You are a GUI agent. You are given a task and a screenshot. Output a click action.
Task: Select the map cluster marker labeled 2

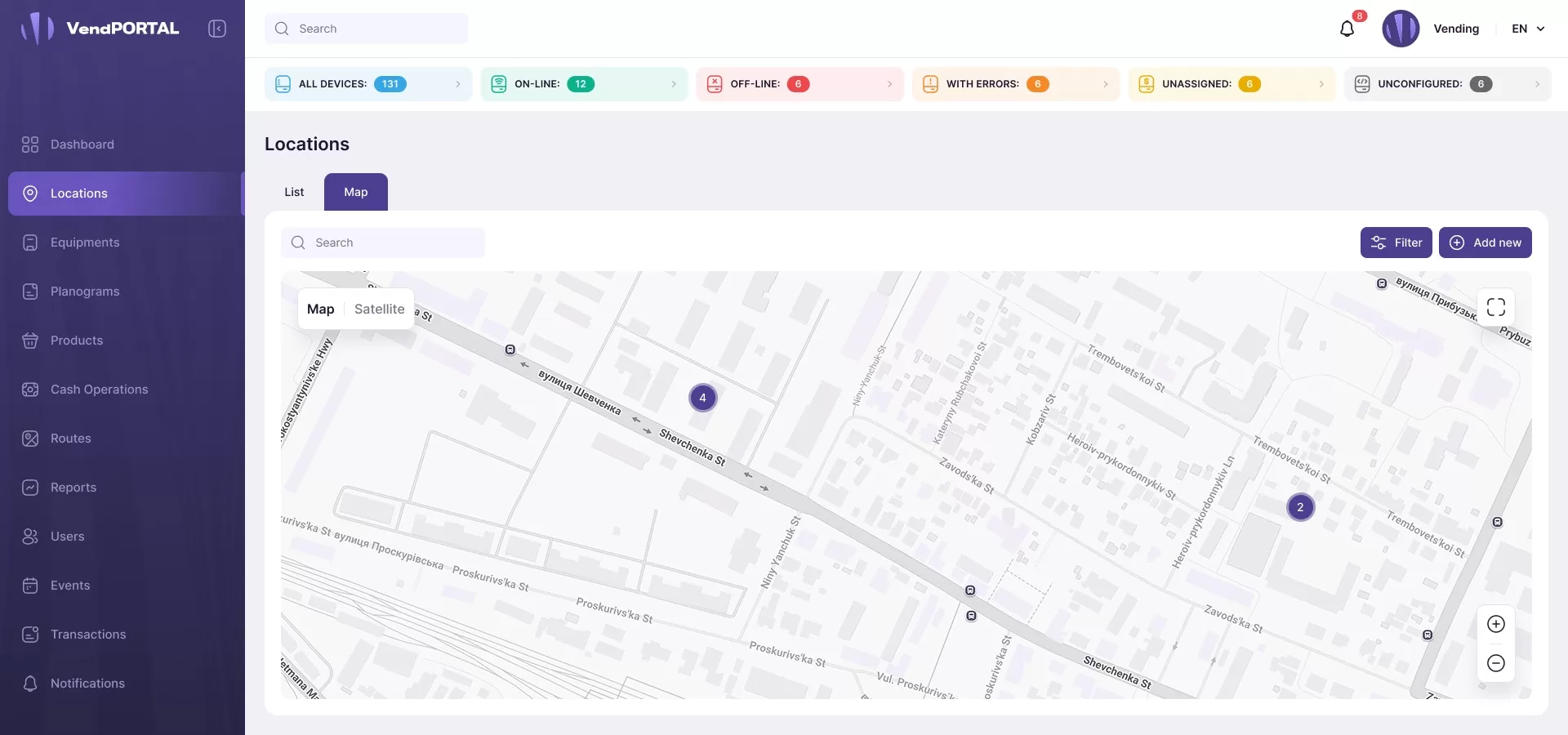[1300, 507]
